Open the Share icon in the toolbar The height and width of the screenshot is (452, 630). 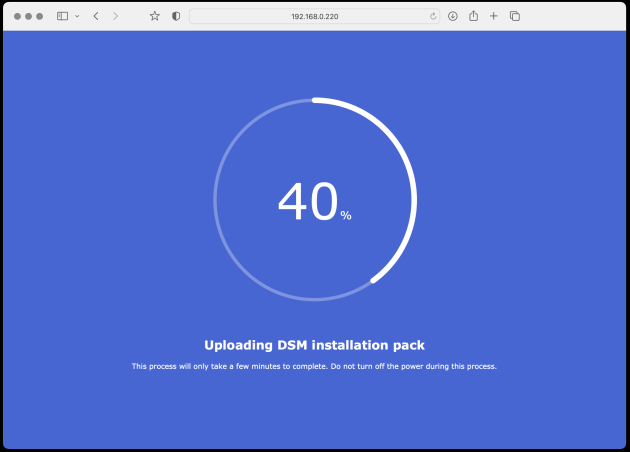pyautogui.click(x=474, y=16)
